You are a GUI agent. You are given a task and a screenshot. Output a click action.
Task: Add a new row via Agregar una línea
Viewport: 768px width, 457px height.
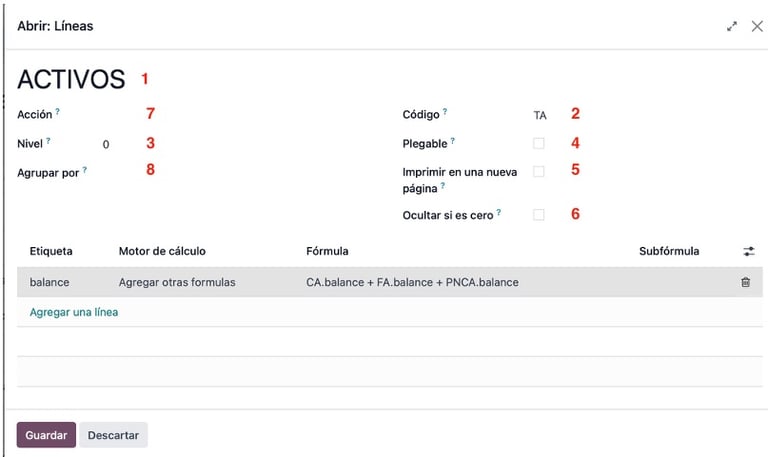pos(74,312)
